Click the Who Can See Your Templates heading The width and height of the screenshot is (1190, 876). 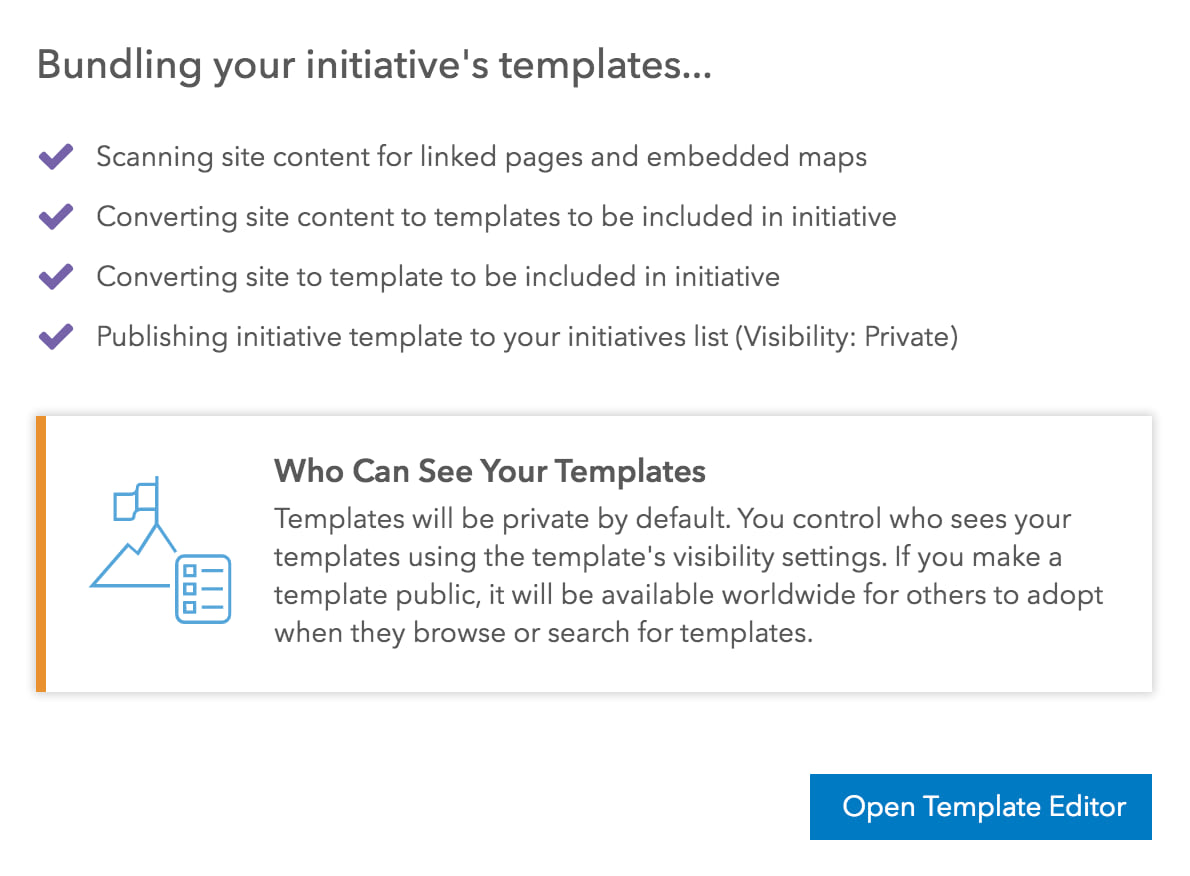click(490, 471)
